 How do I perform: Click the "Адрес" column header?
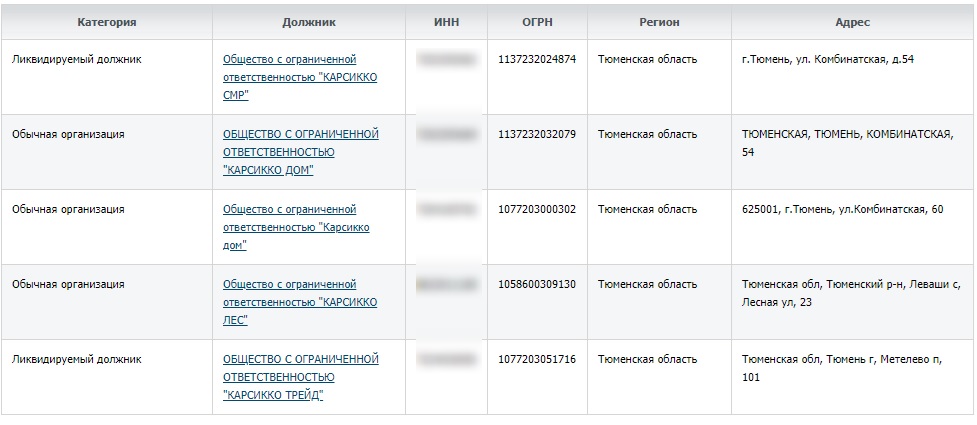point(853,22)
